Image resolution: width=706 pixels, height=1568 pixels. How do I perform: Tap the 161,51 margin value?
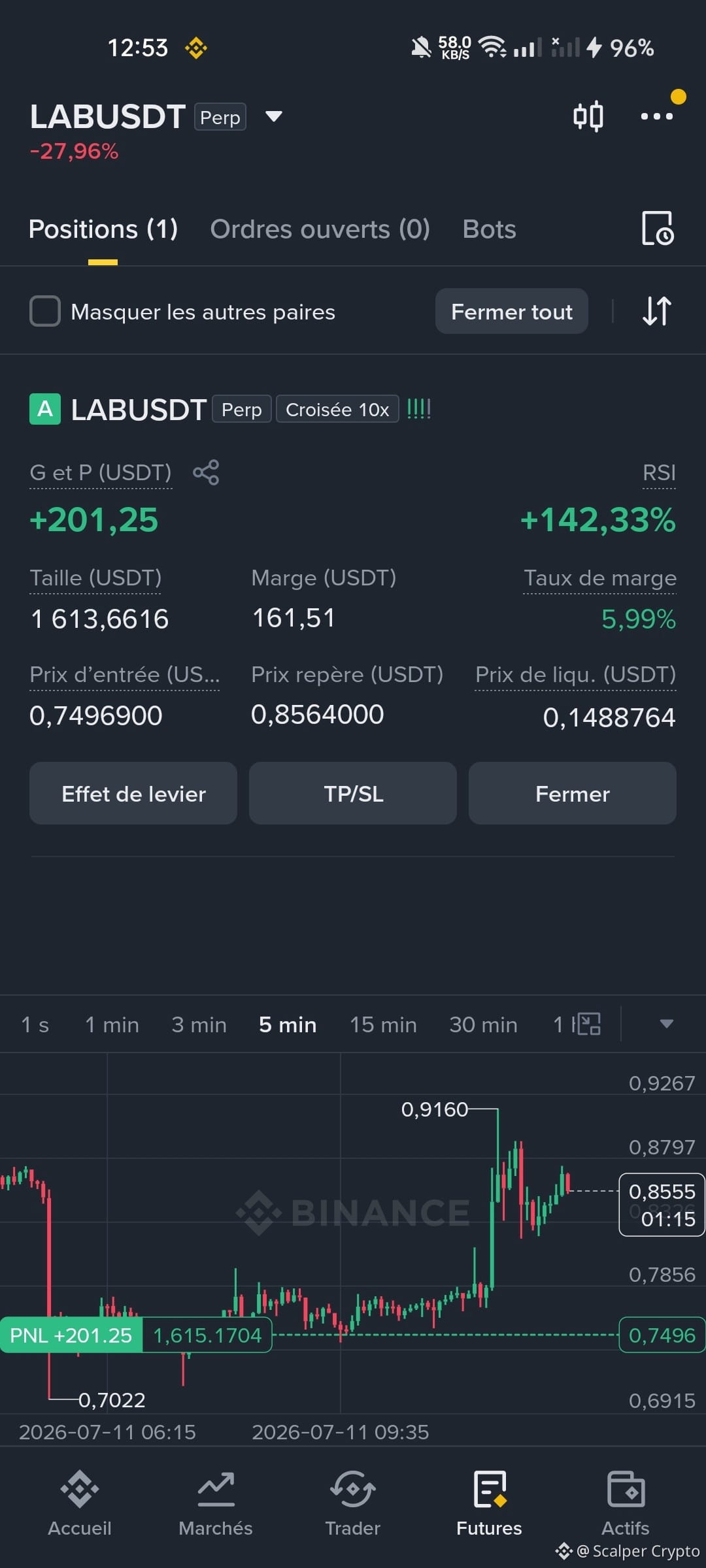coord(294,617)
